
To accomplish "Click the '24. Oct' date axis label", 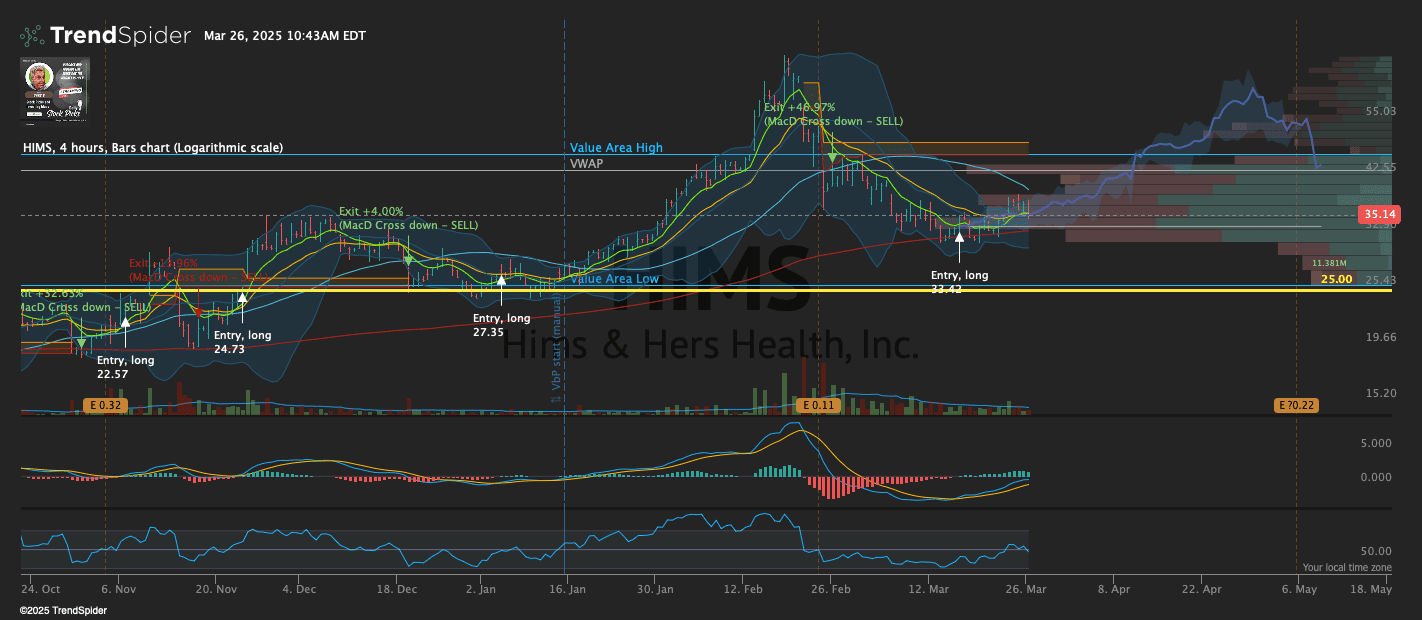I will [x=42, y=591].
